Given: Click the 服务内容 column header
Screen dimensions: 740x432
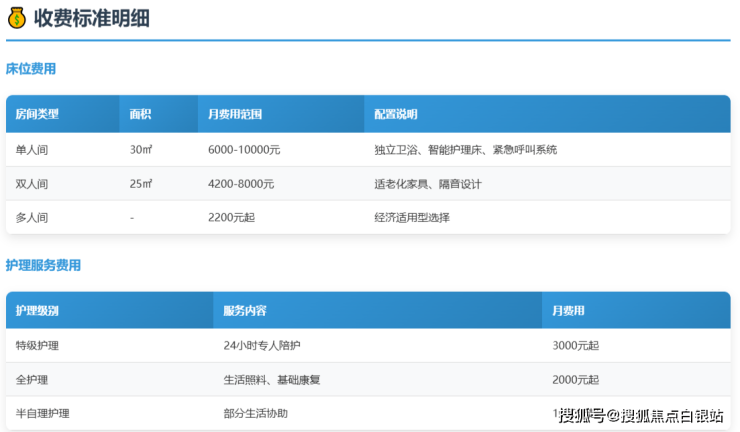Looking at the screenshot, I should (244, 310).
